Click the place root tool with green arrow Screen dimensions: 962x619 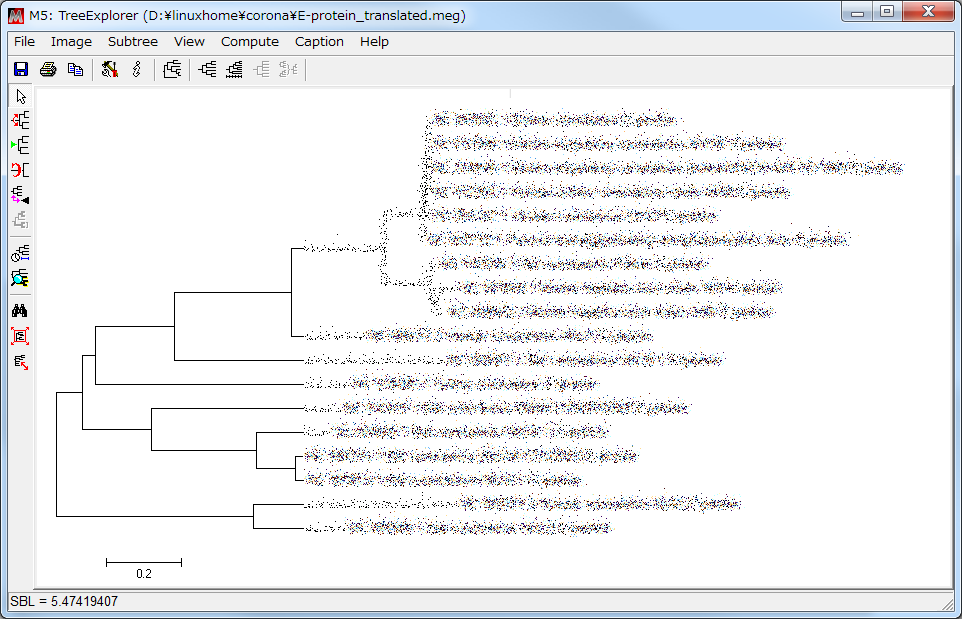click(x=21, y=145)
